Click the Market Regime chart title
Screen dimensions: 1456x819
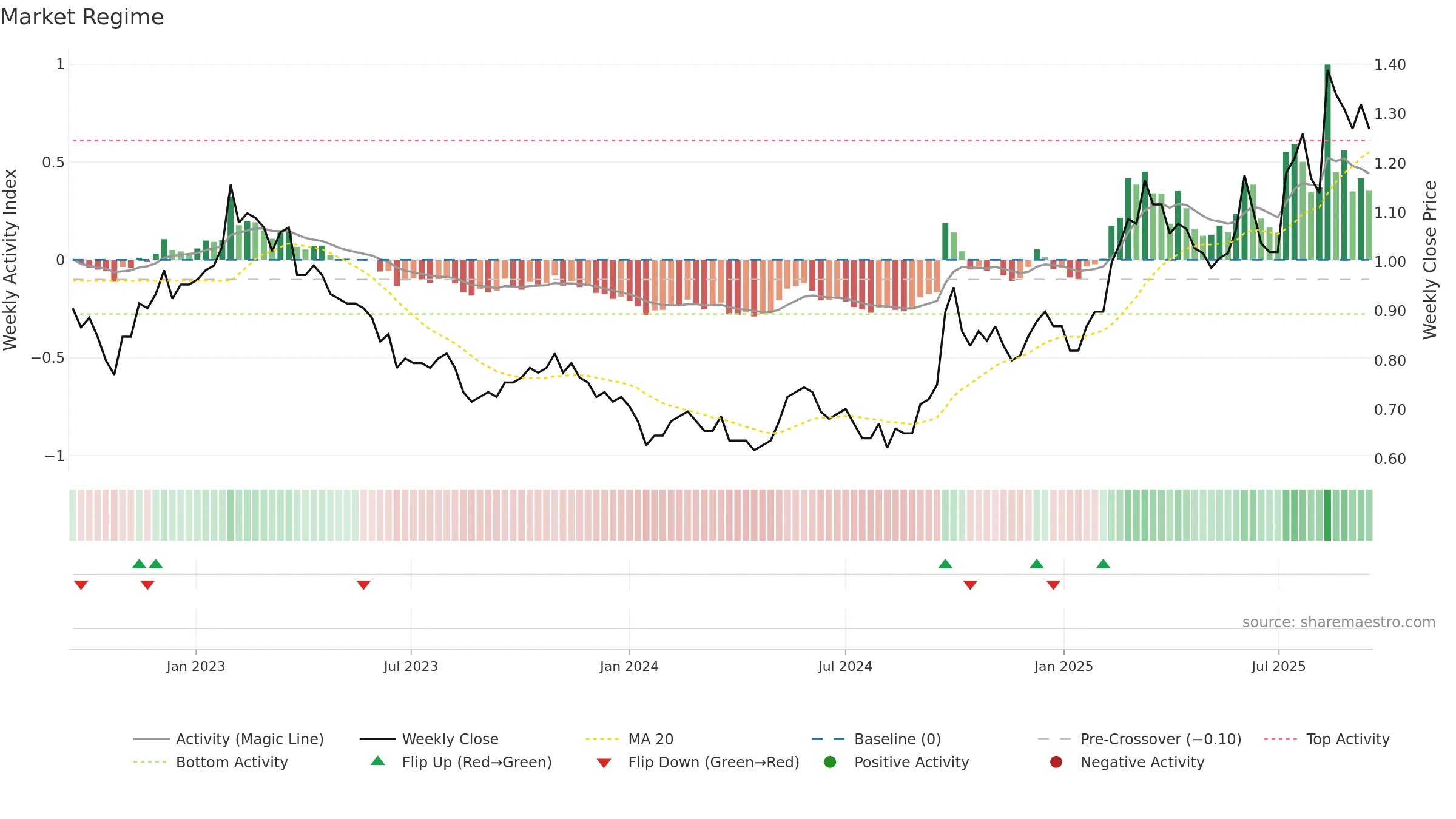(x=82, y=17)
